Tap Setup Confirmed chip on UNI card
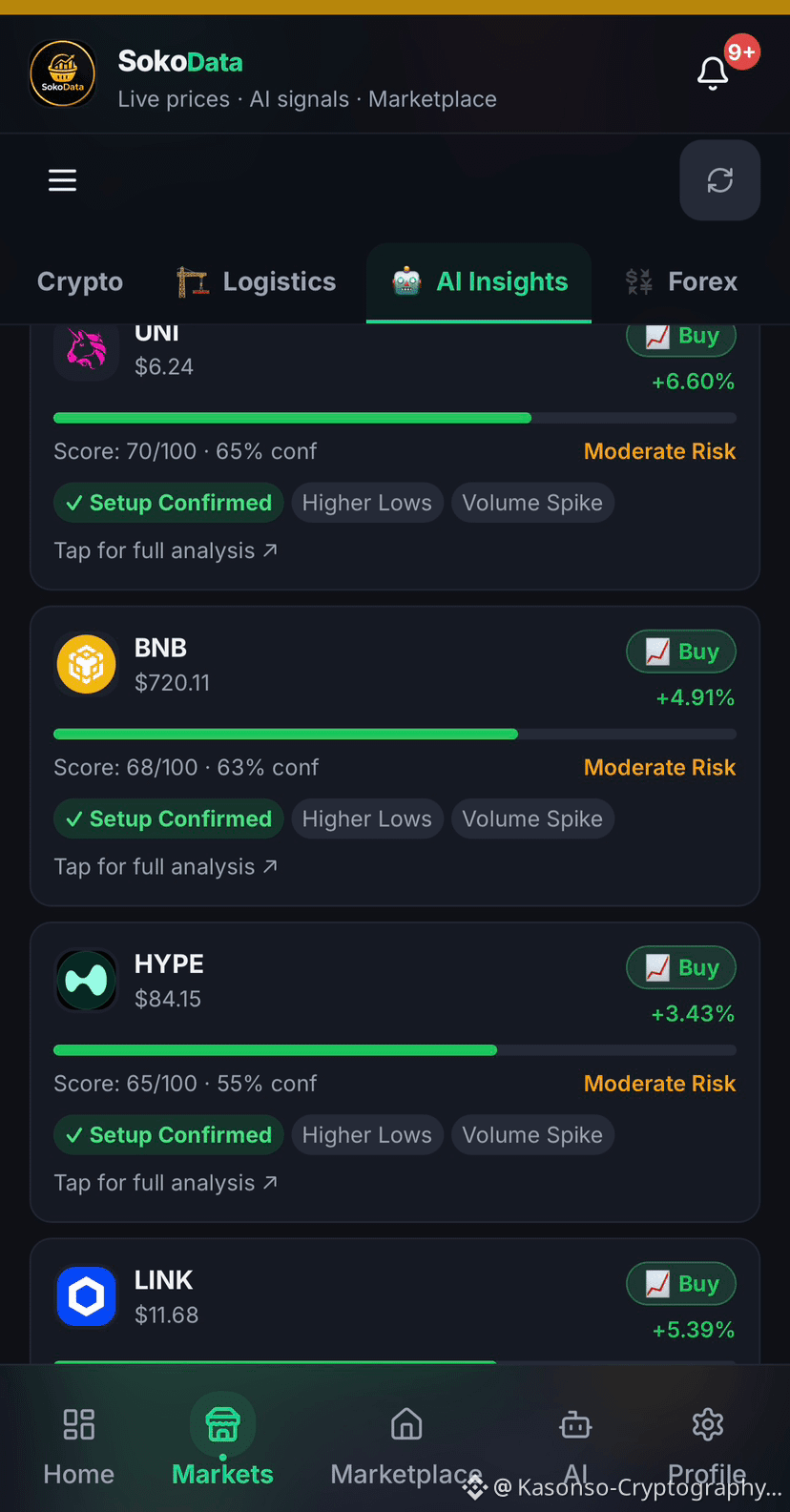The width and height of the screenshot is (790, 1512). (x=169, y=503)
